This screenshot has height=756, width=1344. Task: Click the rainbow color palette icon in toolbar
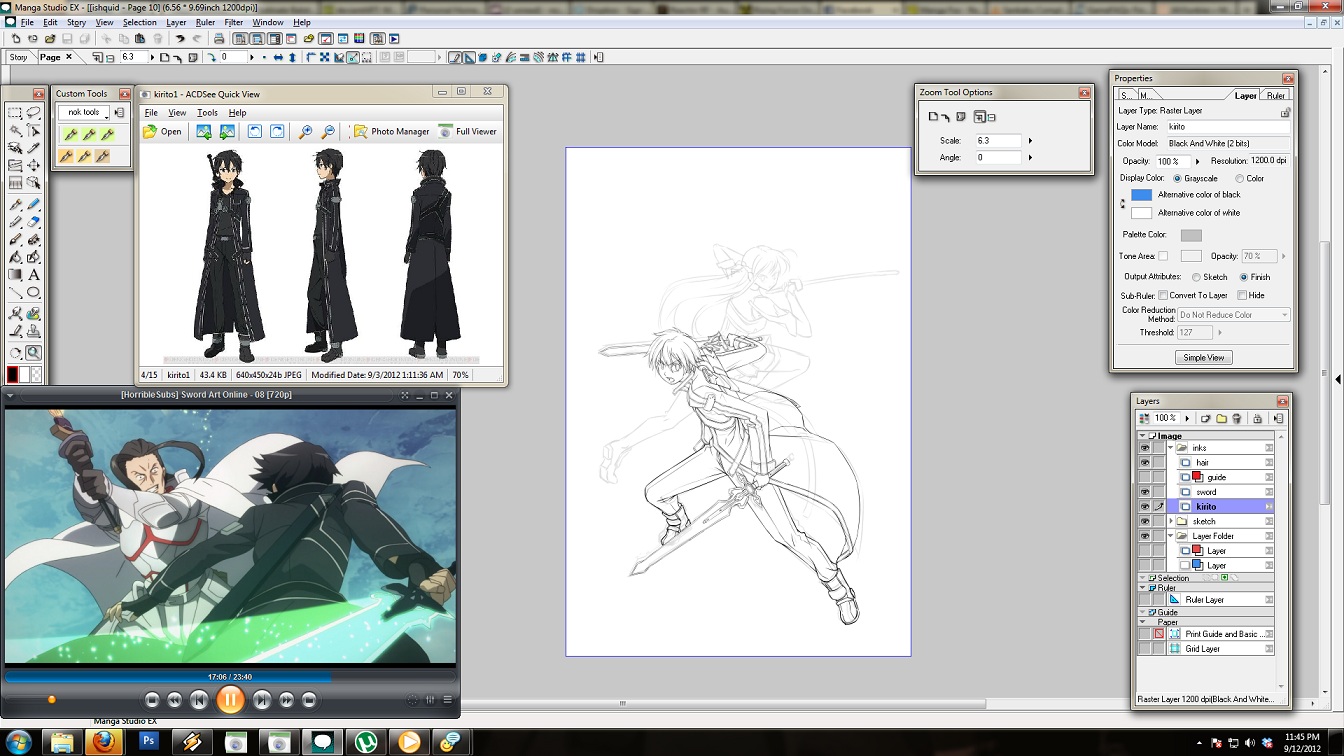(359, 39)
